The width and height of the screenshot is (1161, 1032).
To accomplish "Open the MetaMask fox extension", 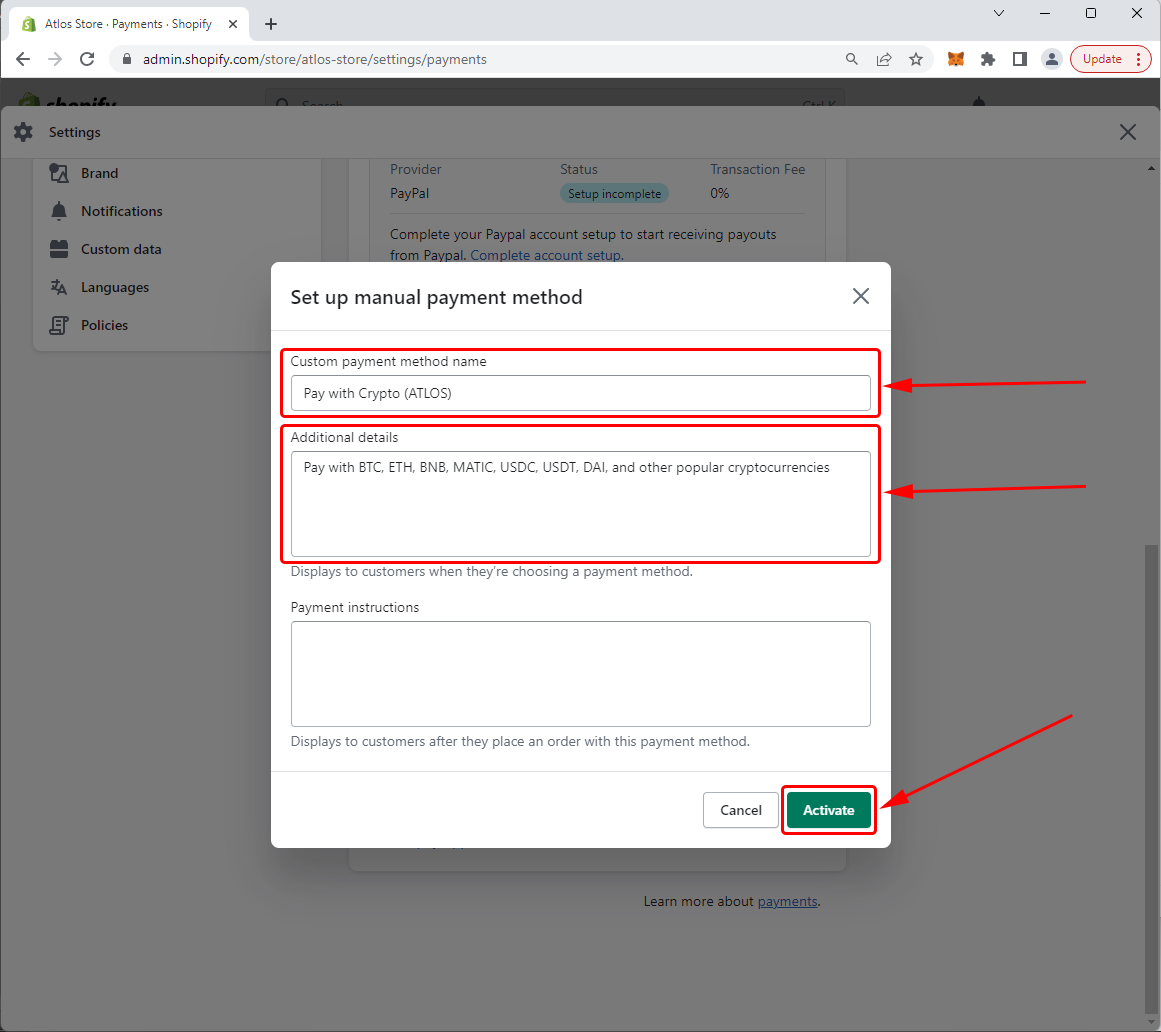I will click(956, 59).
